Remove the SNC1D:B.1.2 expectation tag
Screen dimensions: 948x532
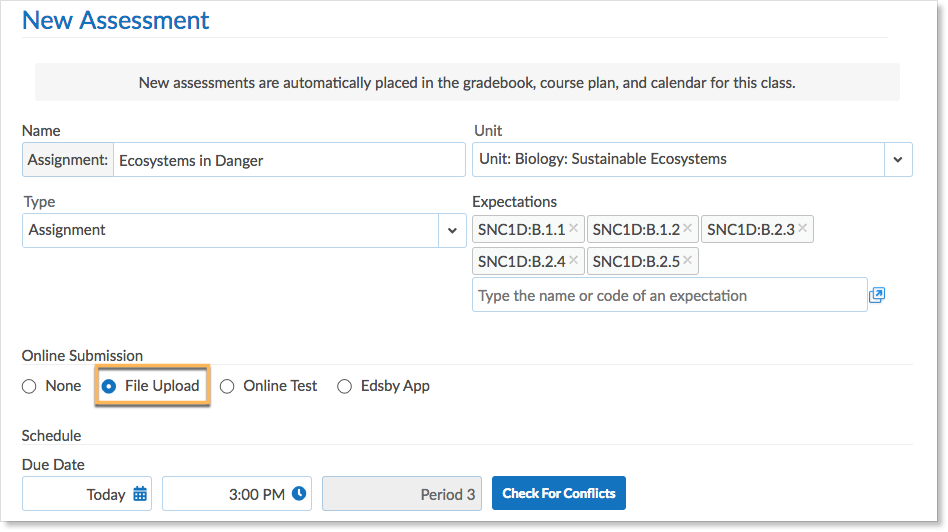pos(687,229)
